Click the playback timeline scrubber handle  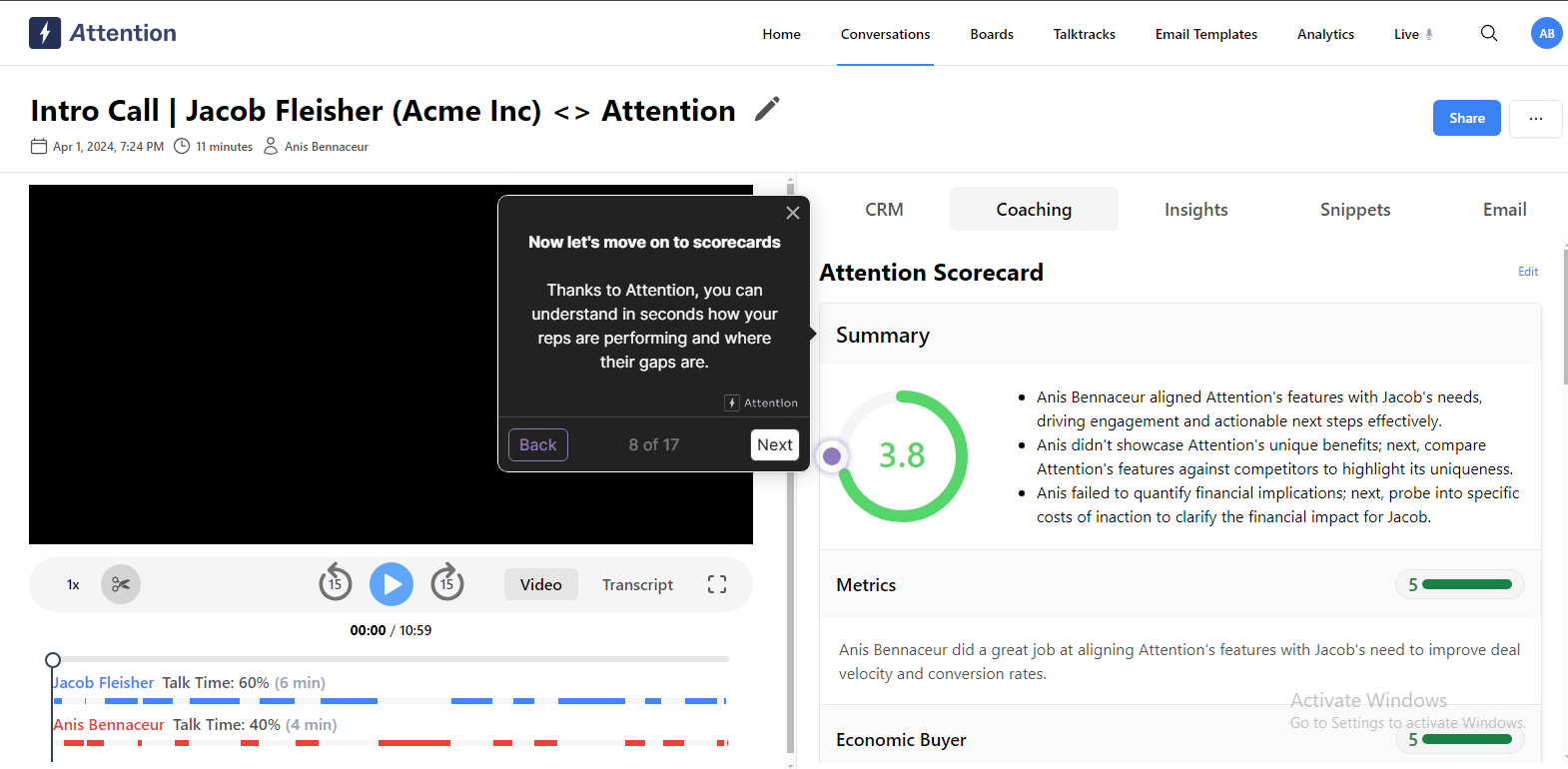click(53, 659)
